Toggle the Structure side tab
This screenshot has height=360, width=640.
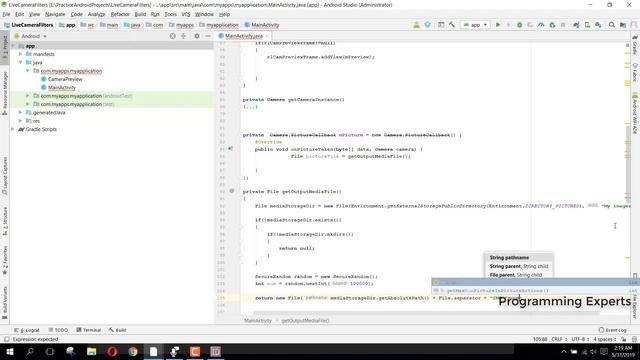[x=4, y=221]
